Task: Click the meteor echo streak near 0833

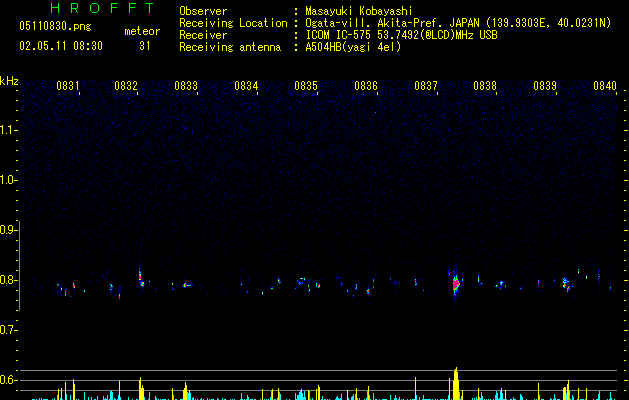Action: click(187, 285)
